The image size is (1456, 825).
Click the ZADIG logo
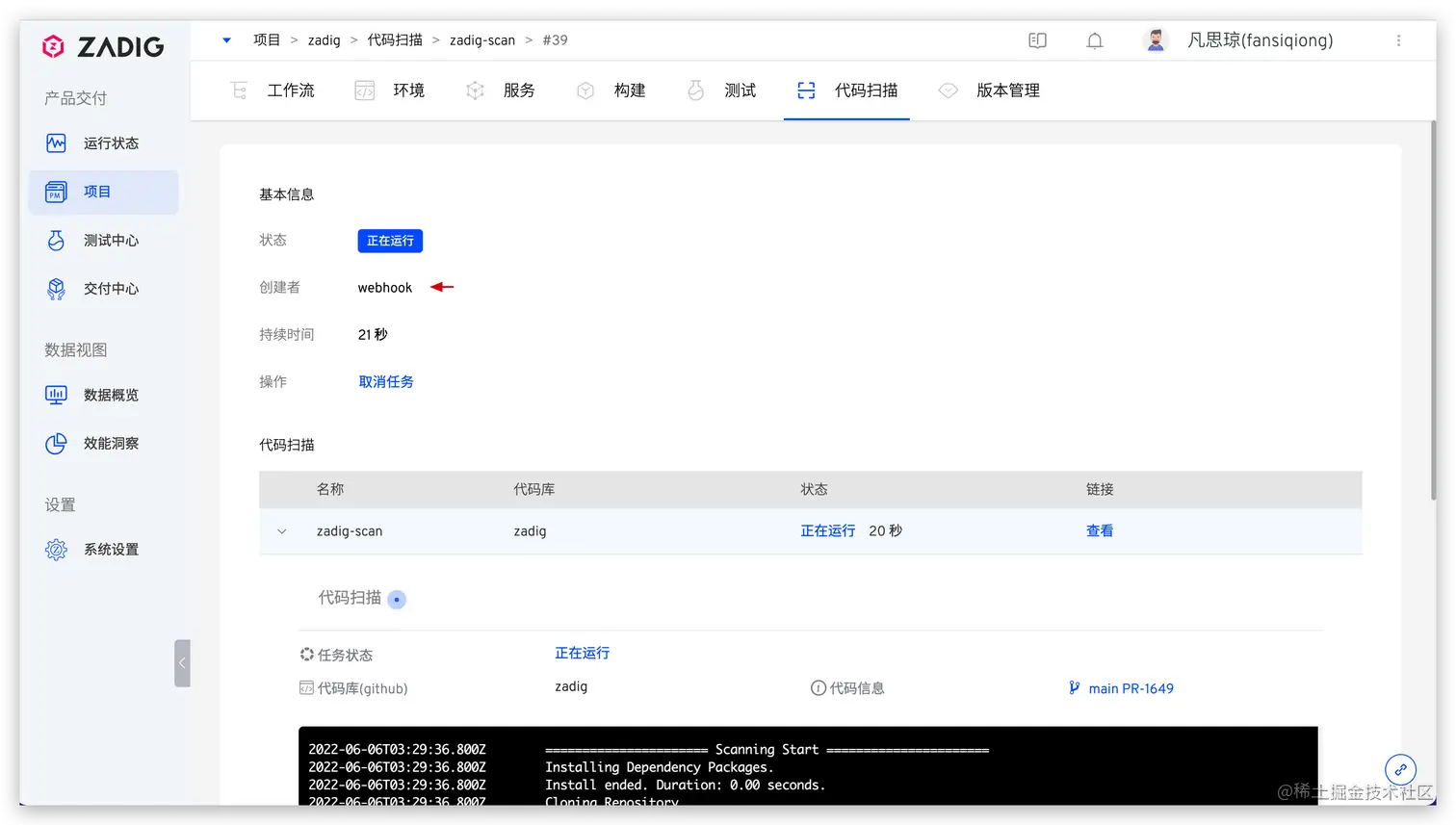[x=102, y=46]
